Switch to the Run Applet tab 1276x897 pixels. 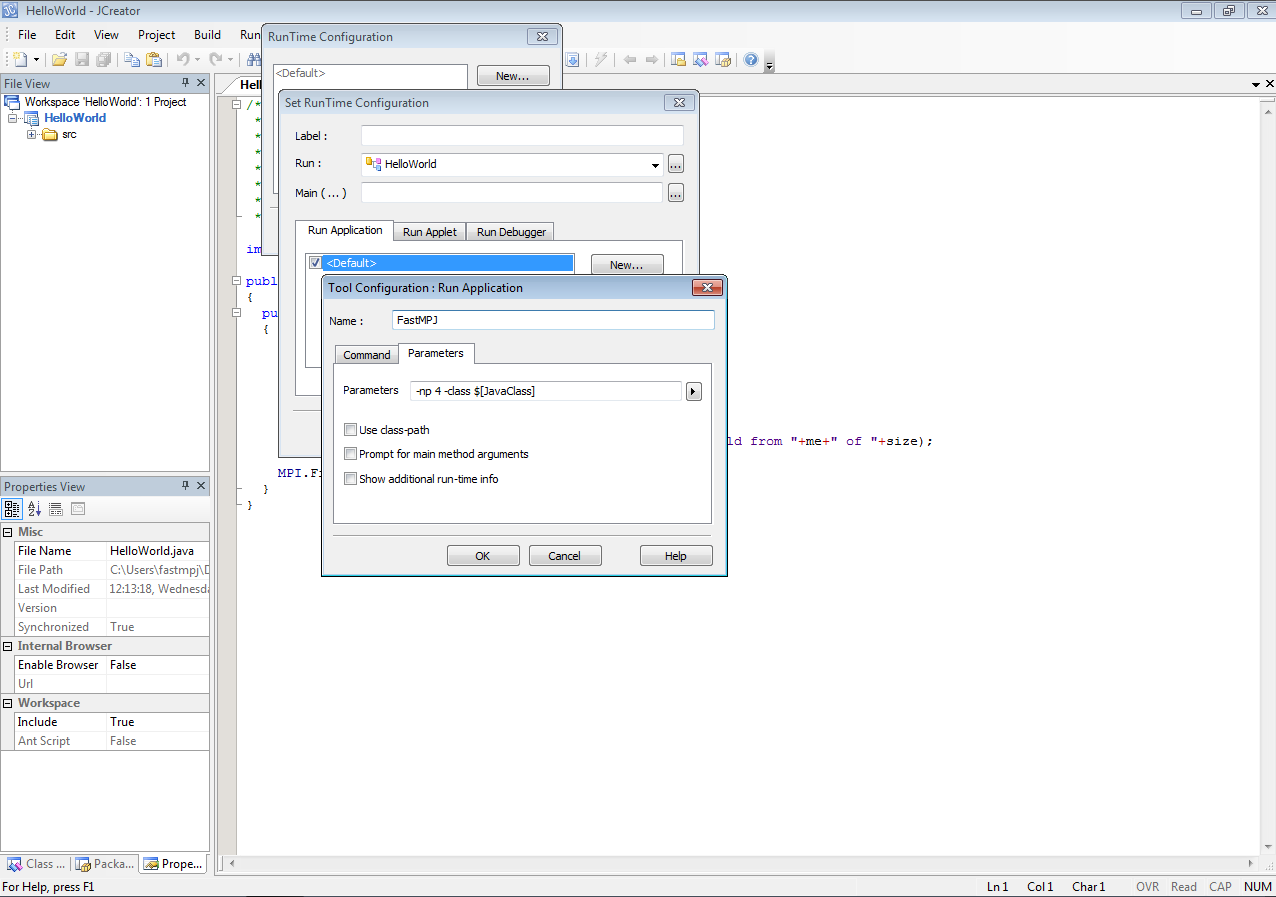430,232
